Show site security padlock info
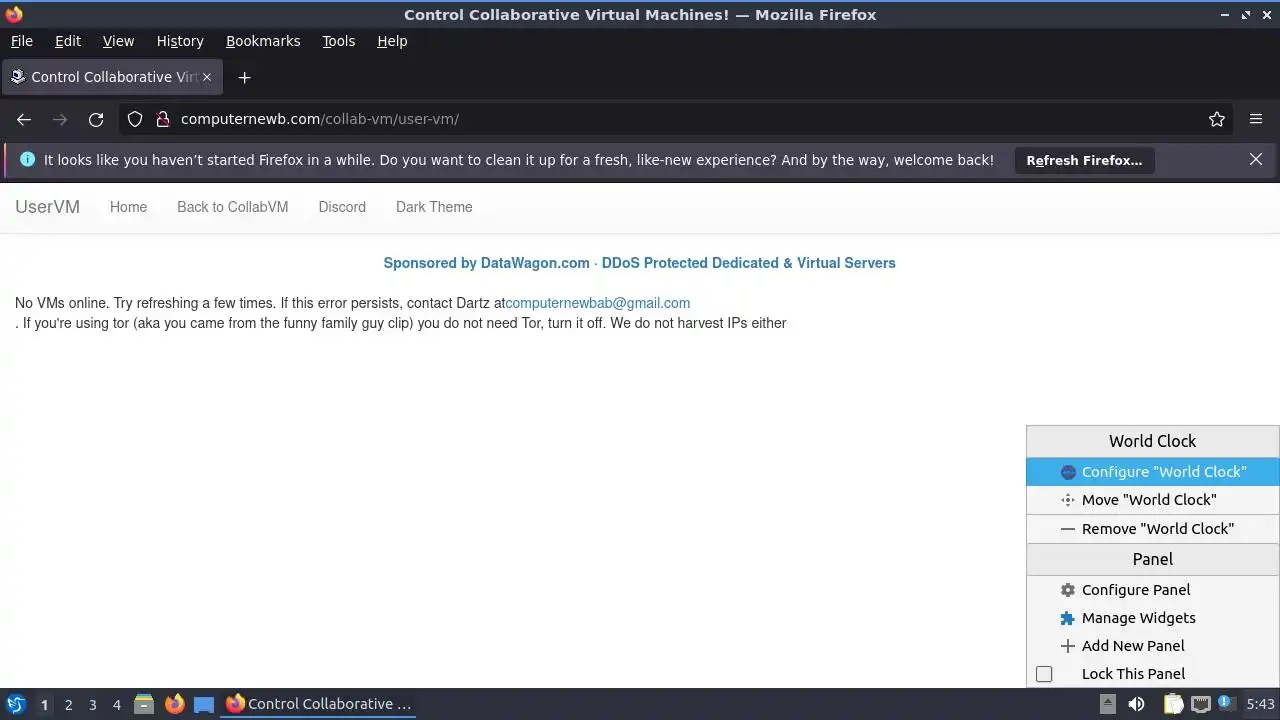This screenshot has height=720, width=1280. coord(162,119)
